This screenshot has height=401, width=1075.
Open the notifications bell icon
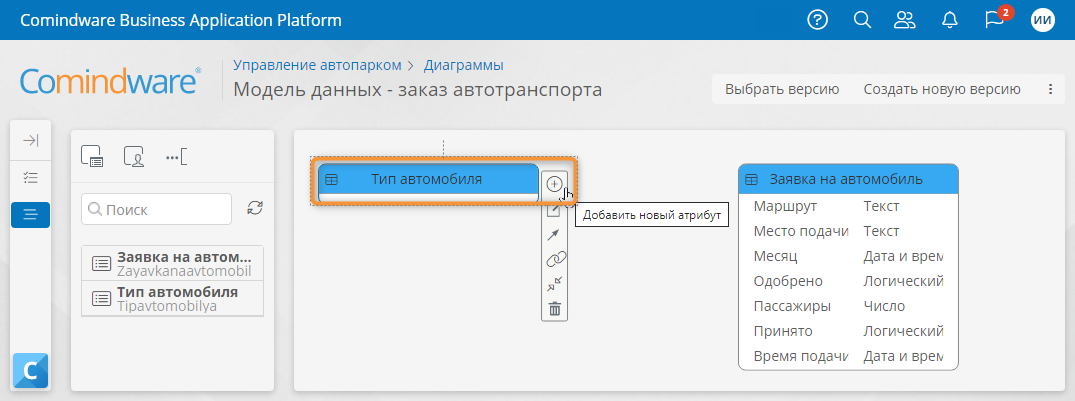tap(950, 21)
